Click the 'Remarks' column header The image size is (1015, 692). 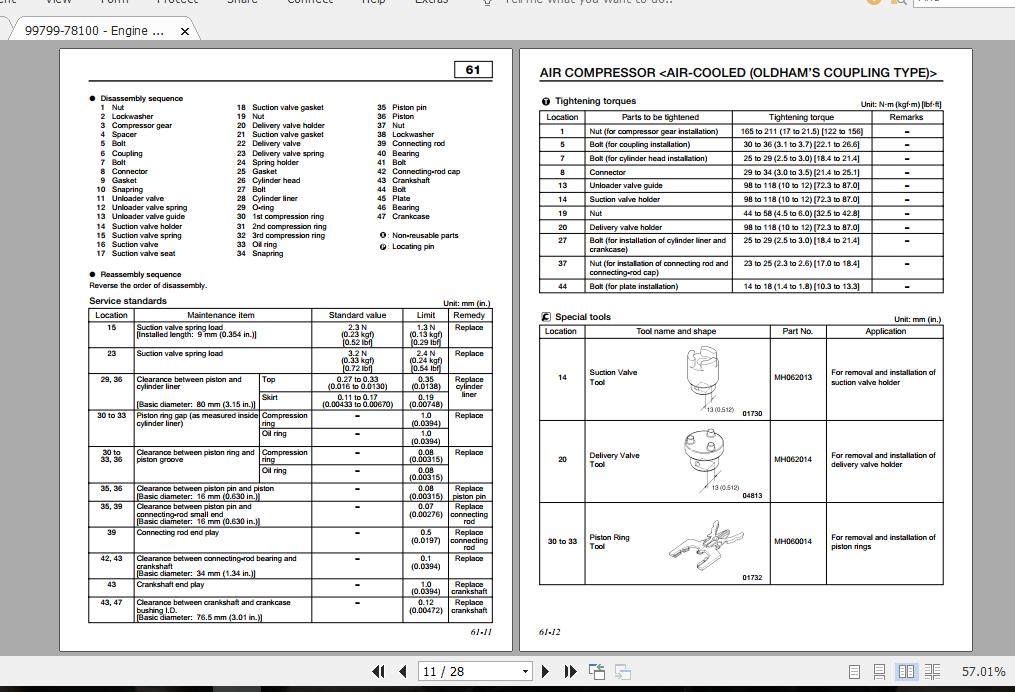(906, 117)
